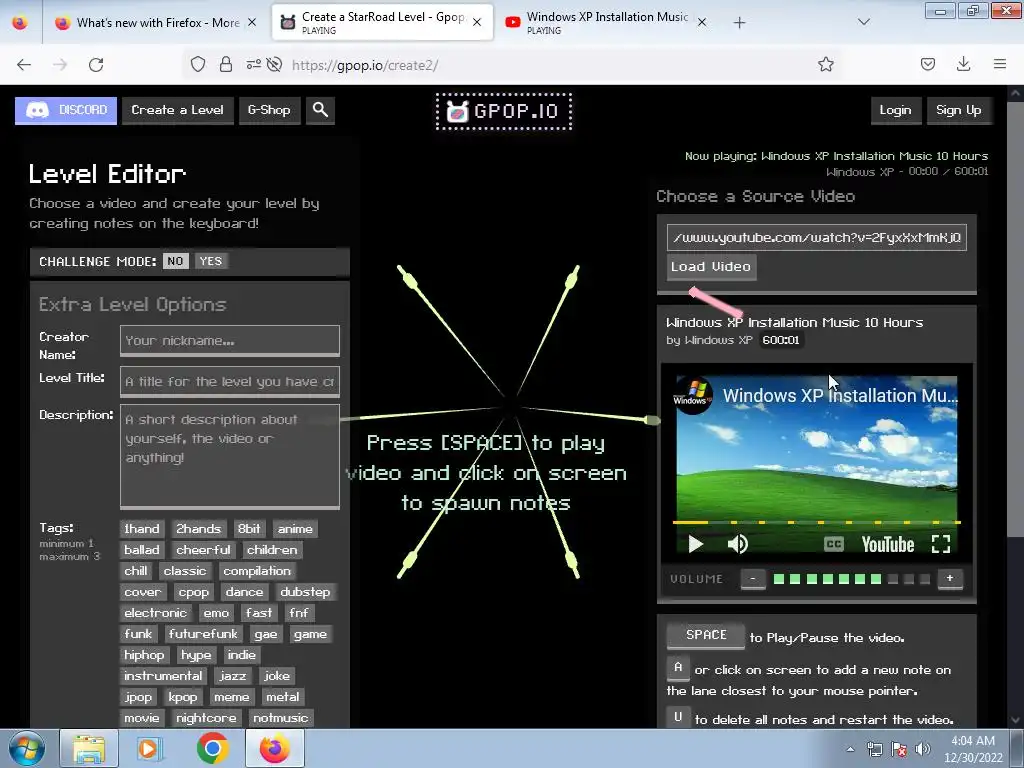Open Google Chrome from the taskbar
The image size is (1024, 768).
212,748
